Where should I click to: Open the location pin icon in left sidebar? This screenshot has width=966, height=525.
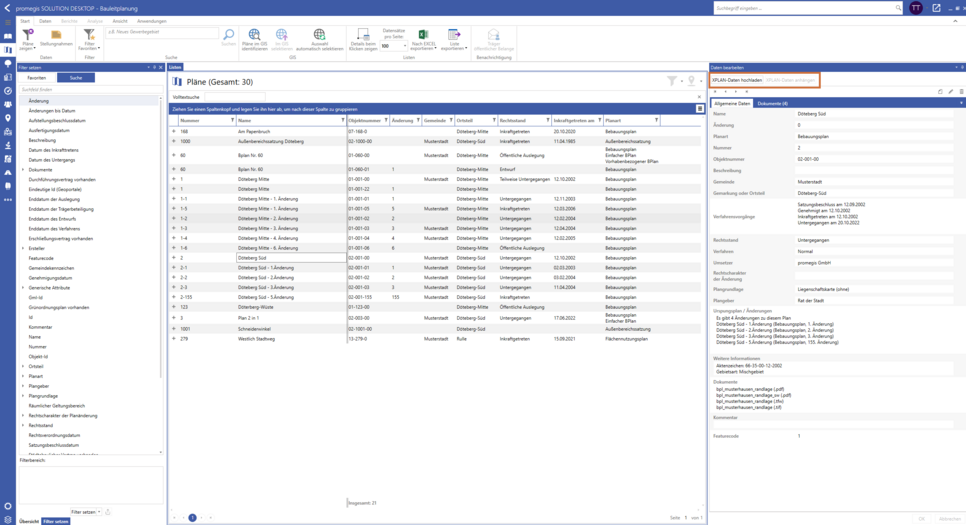coord(7,118)
